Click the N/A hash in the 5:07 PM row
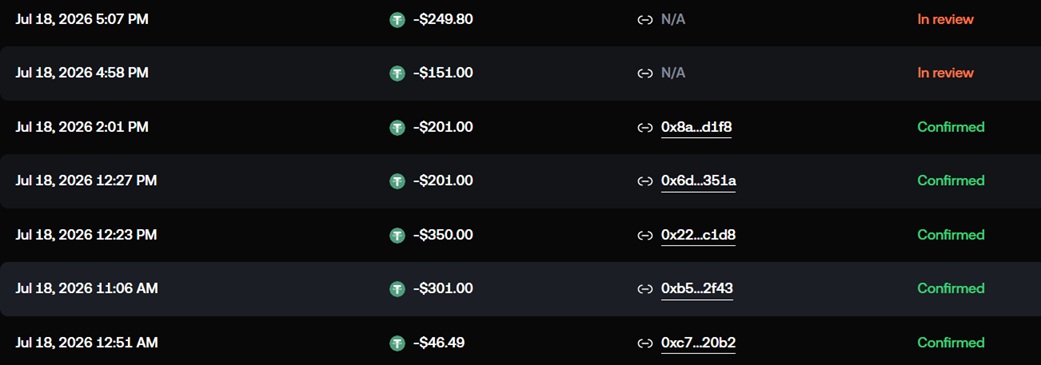 (x=673, y=20)
